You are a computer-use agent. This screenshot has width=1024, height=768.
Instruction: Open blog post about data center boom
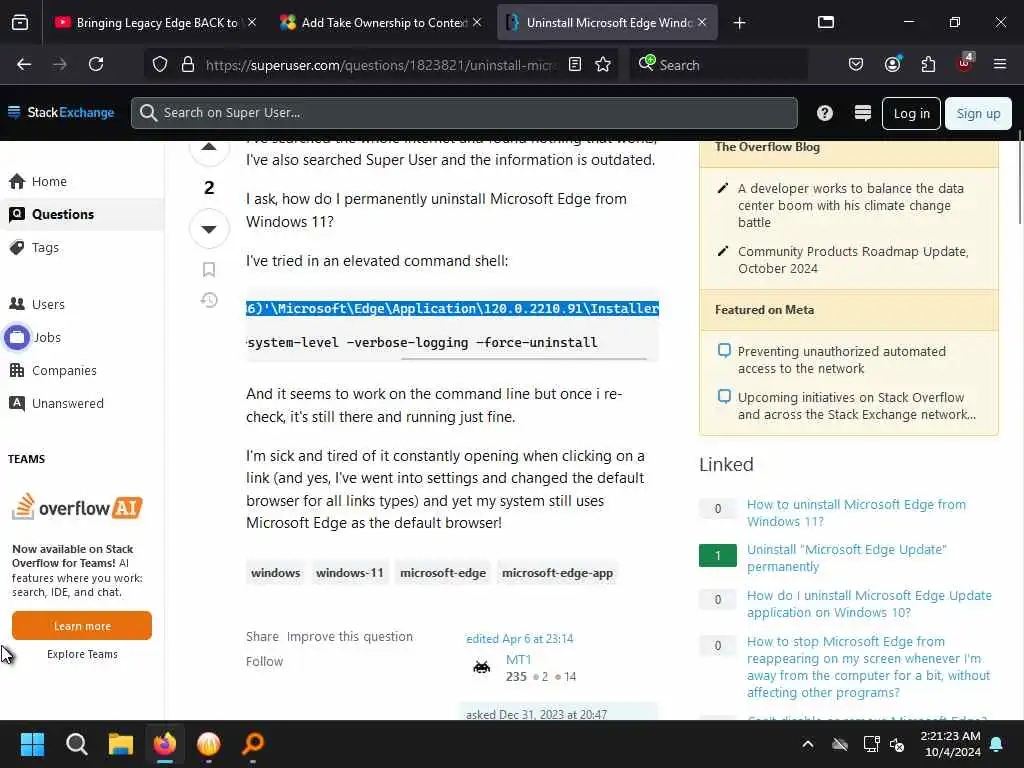(x=851, y=205)
